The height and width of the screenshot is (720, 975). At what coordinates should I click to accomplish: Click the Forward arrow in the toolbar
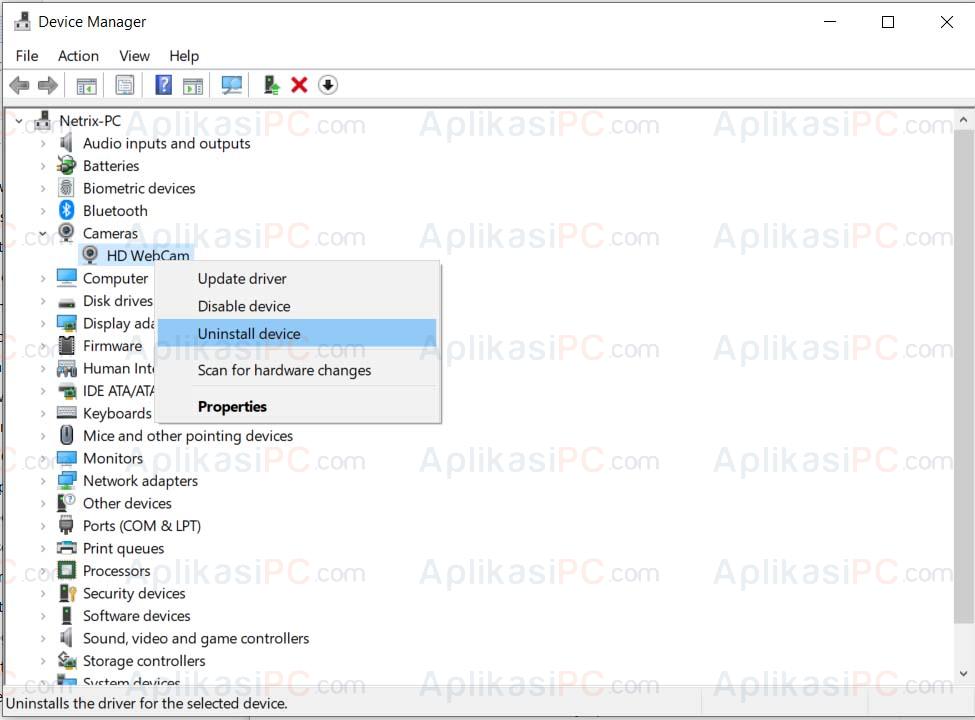point(48,85)
